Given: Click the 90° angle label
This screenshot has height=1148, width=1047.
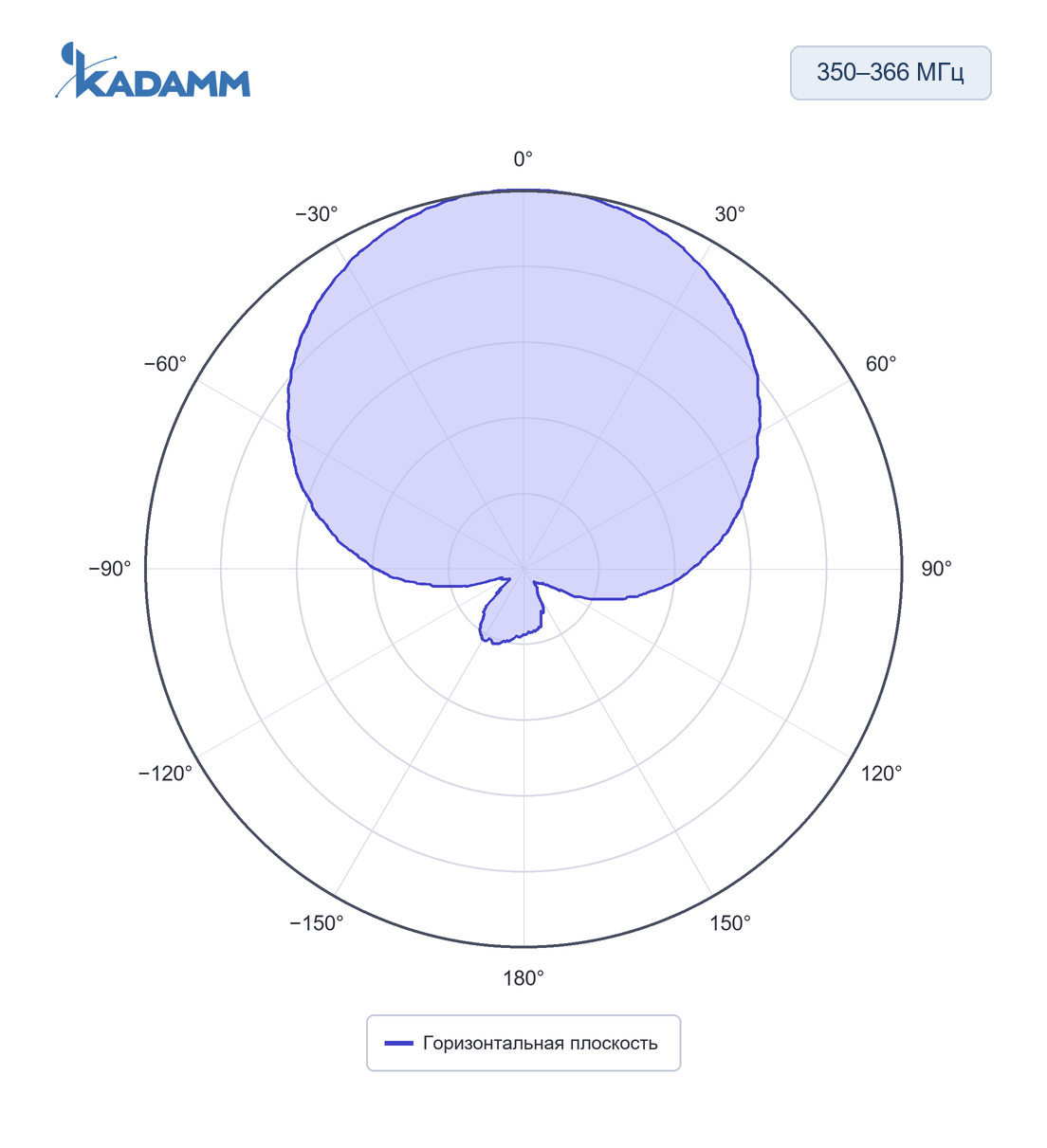Looking at the screenshot, I should [x=937, y=569].
